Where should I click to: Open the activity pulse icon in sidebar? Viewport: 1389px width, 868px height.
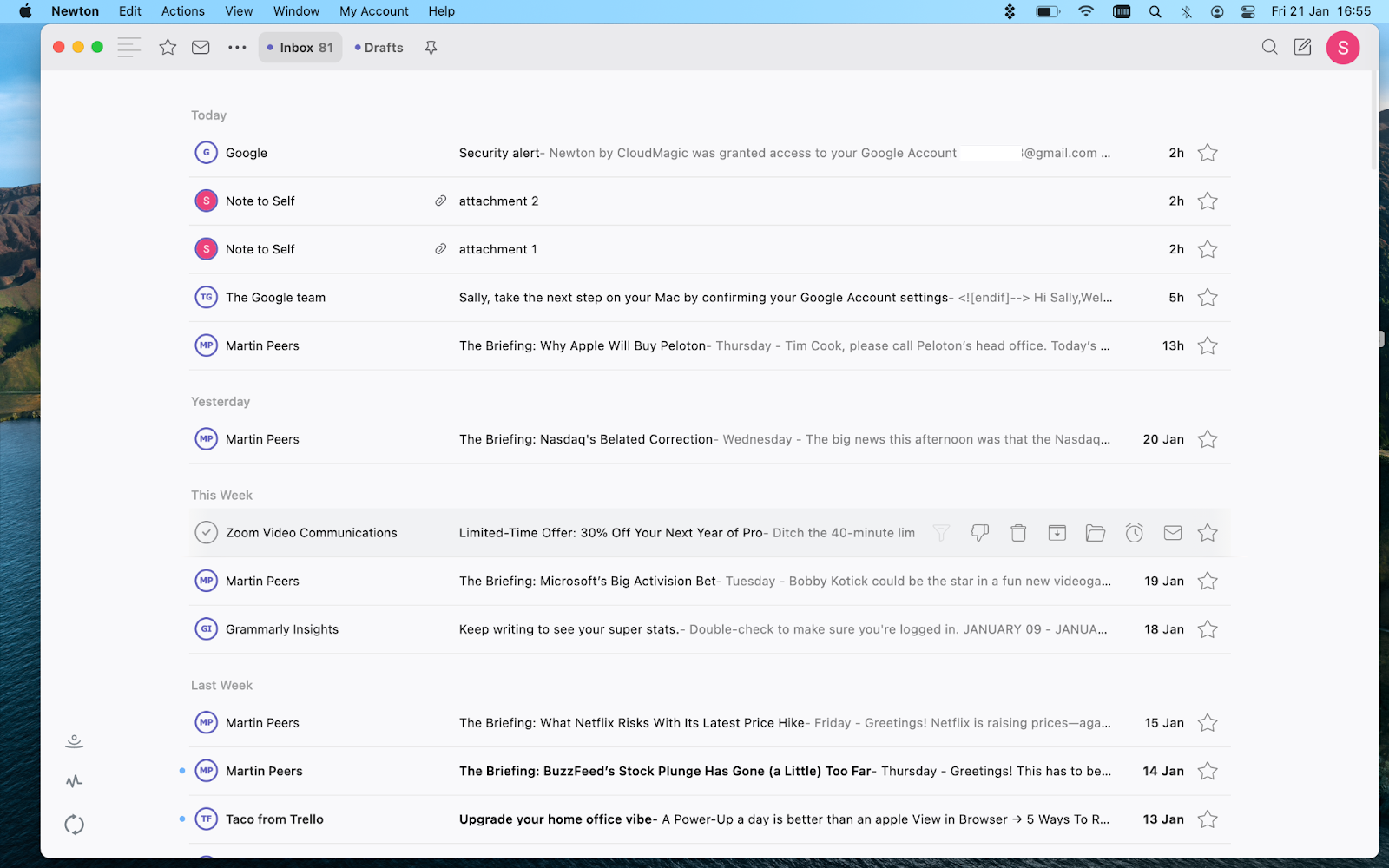click(74, 781)
